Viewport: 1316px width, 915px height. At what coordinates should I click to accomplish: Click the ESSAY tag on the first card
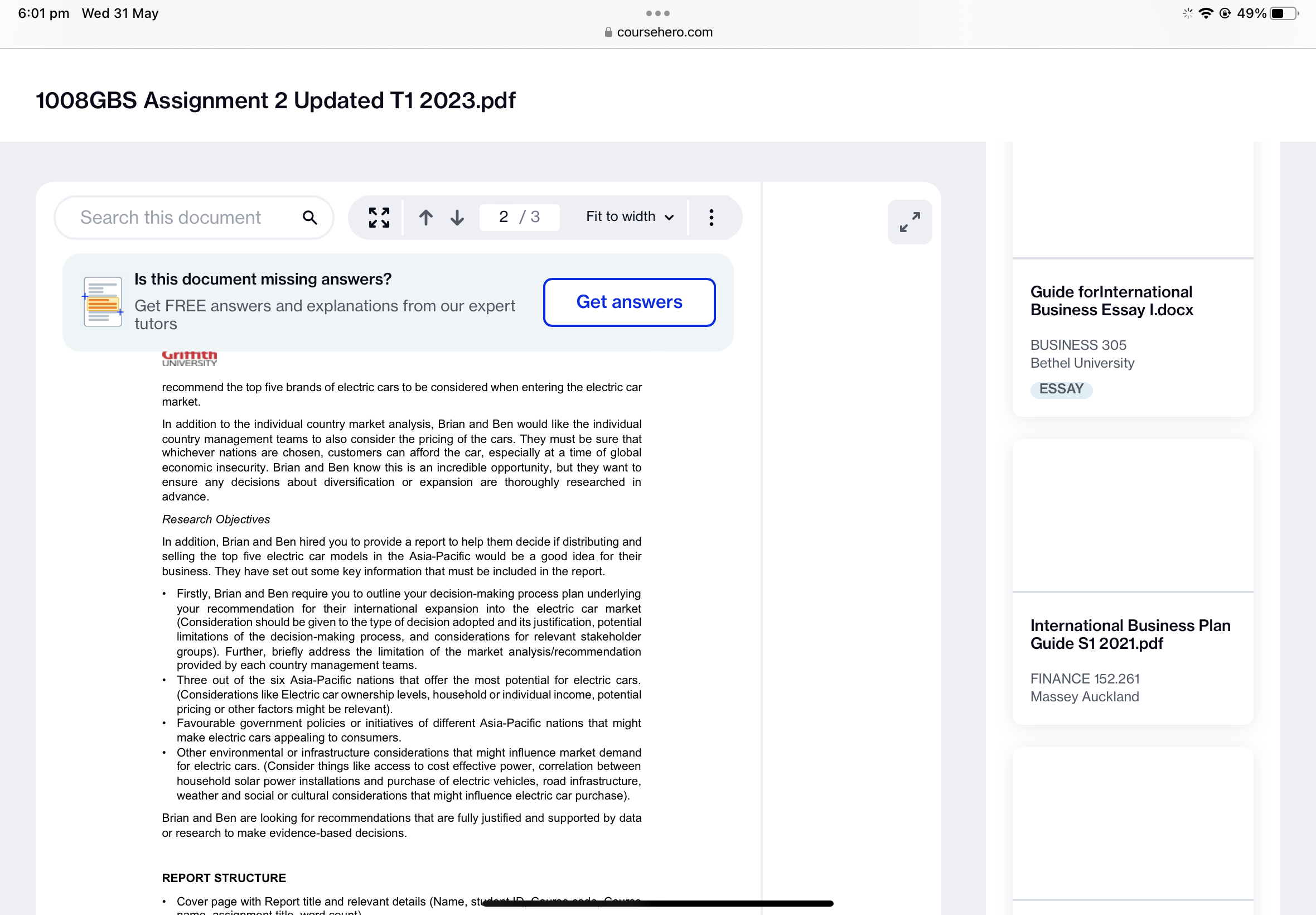tap(1061, 389)
